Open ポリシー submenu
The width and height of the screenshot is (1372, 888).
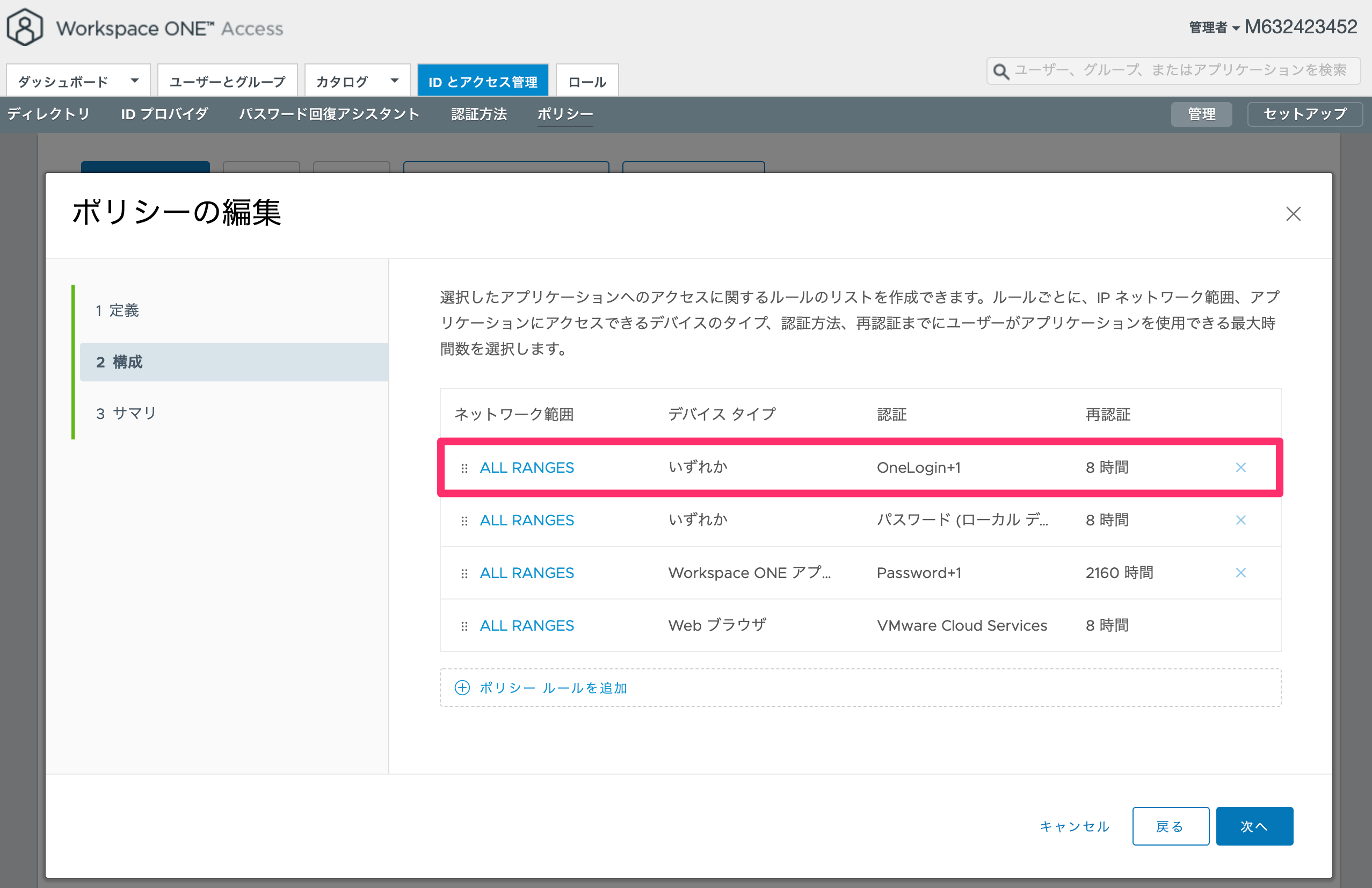565,113
